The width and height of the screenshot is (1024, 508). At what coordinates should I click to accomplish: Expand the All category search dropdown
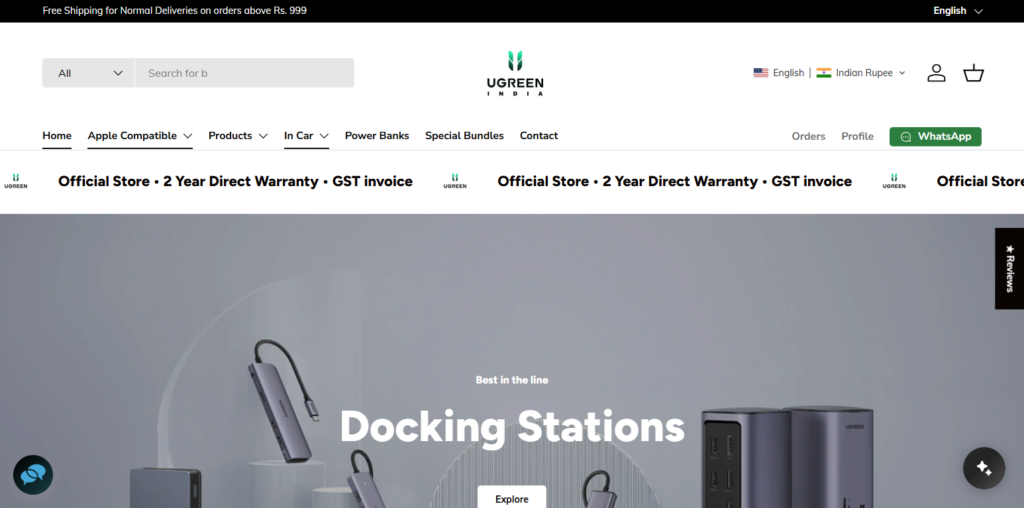88,72
